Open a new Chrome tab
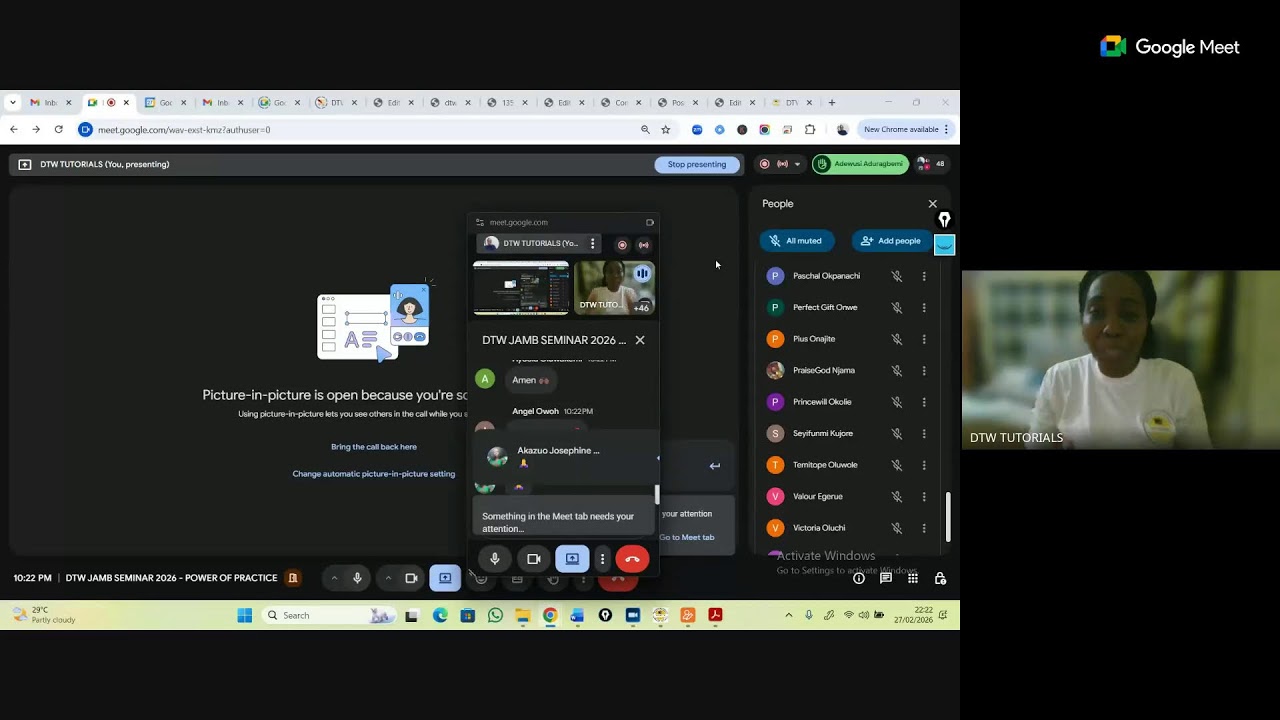Screen dimensions: 1280x720 tap(831, 102)
